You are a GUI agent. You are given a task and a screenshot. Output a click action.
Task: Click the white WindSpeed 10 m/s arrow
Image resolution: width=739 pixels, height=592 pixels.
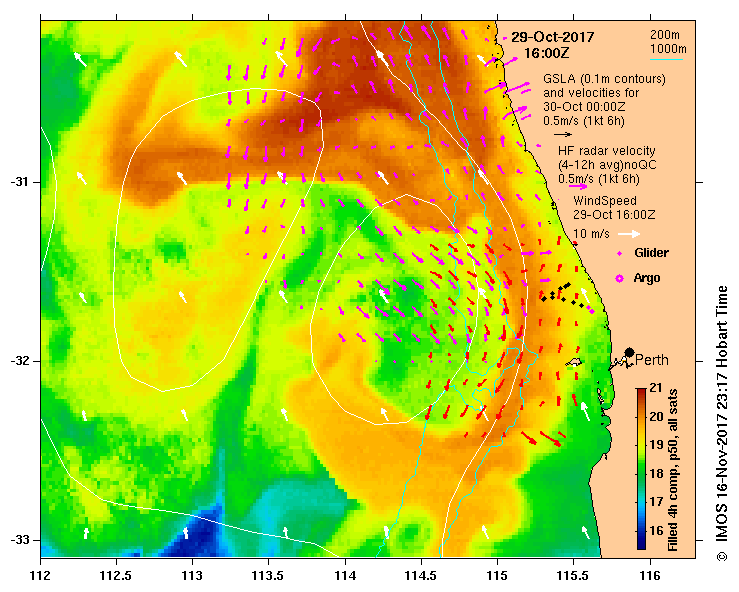[629, 234]
